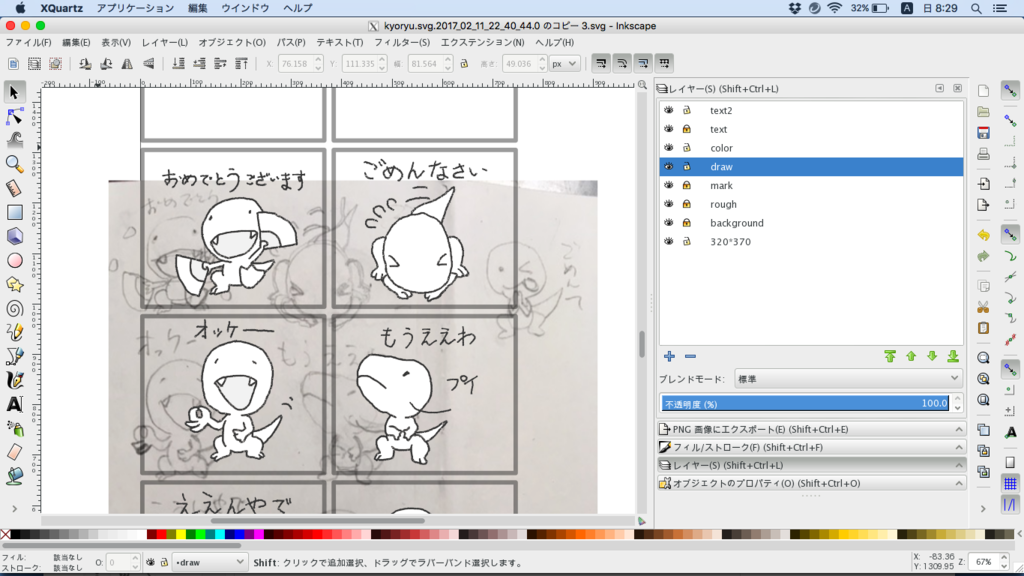Select the background layer row
Screen dimensions: 1024x576
click(811, 223)
